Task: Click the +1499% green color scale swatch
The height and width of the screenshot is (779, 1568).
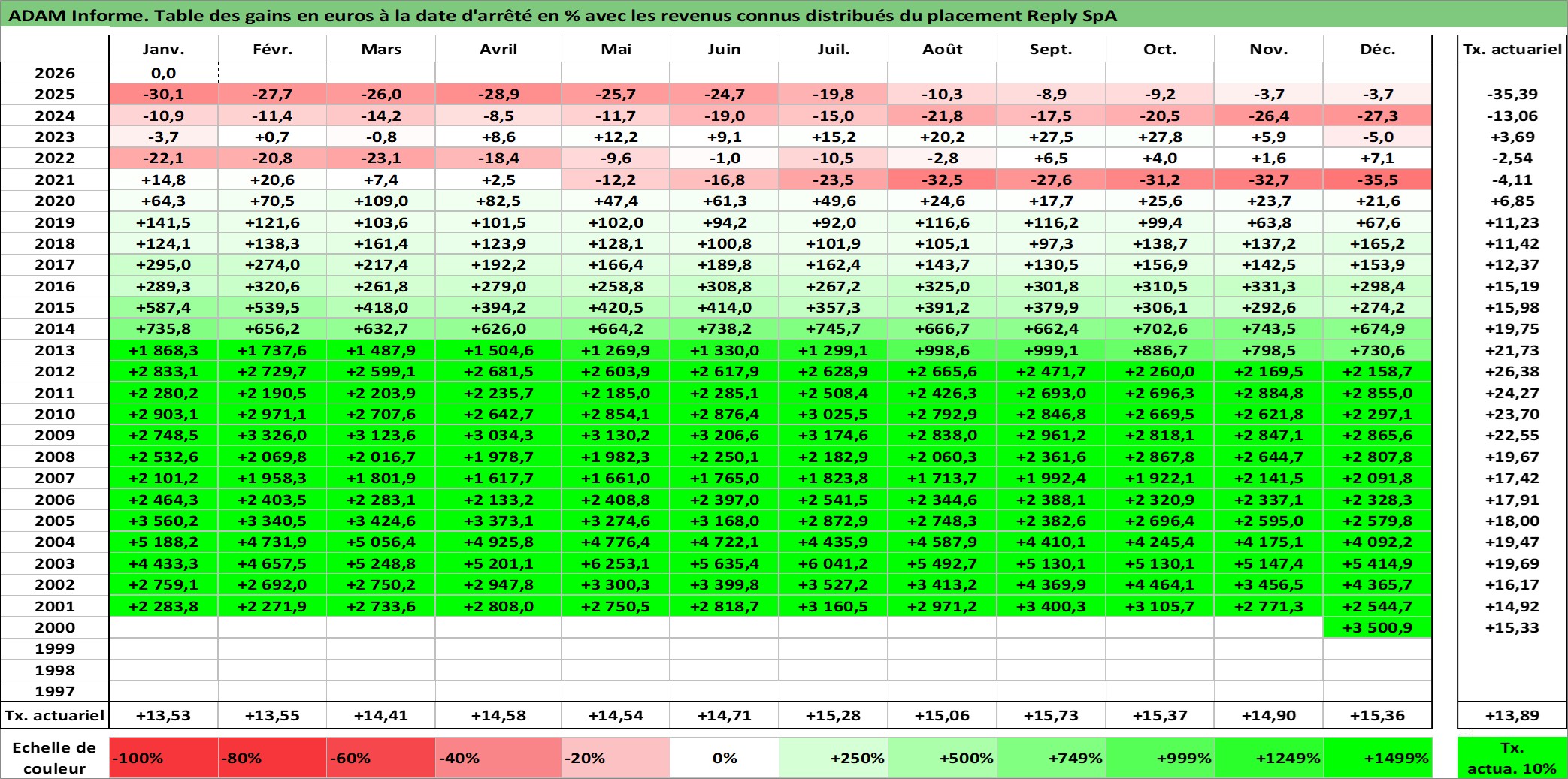Action: pyautogui.click(x=1377, y=757)
